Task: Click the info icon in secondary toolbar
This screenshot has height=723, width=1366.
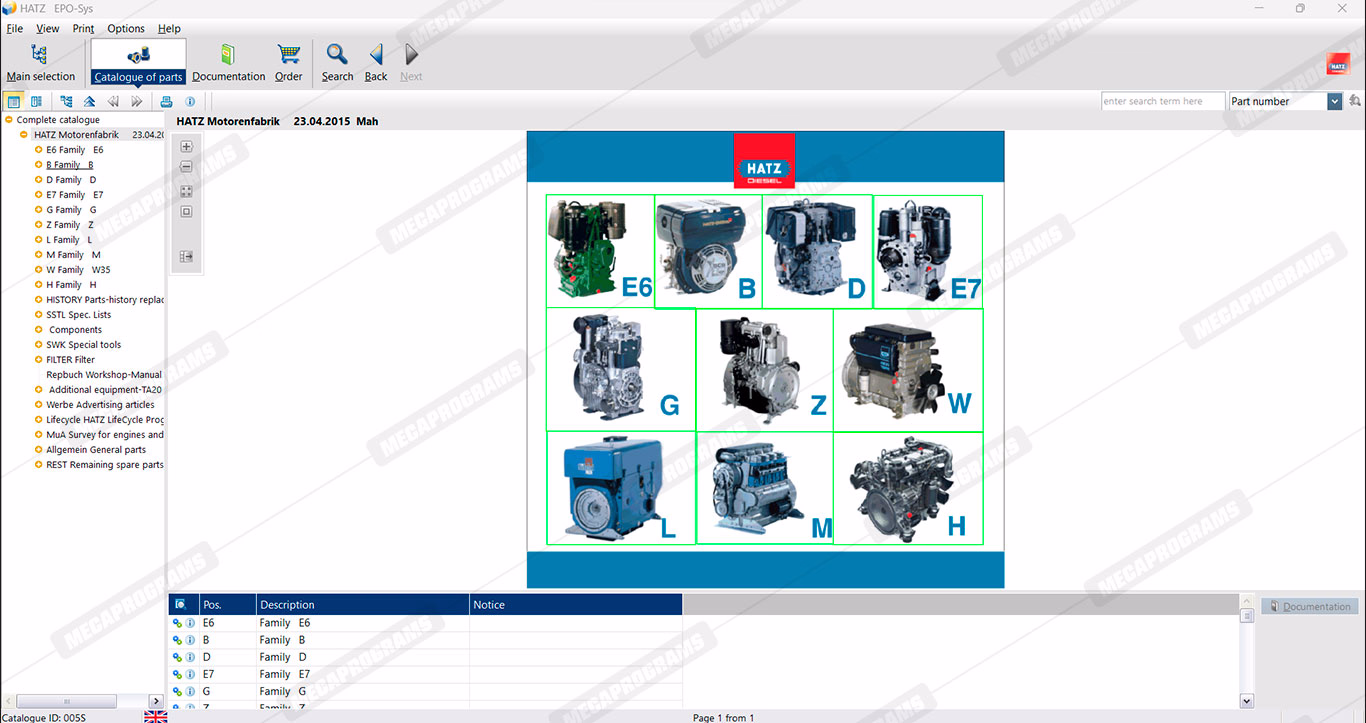Action: 190,101
